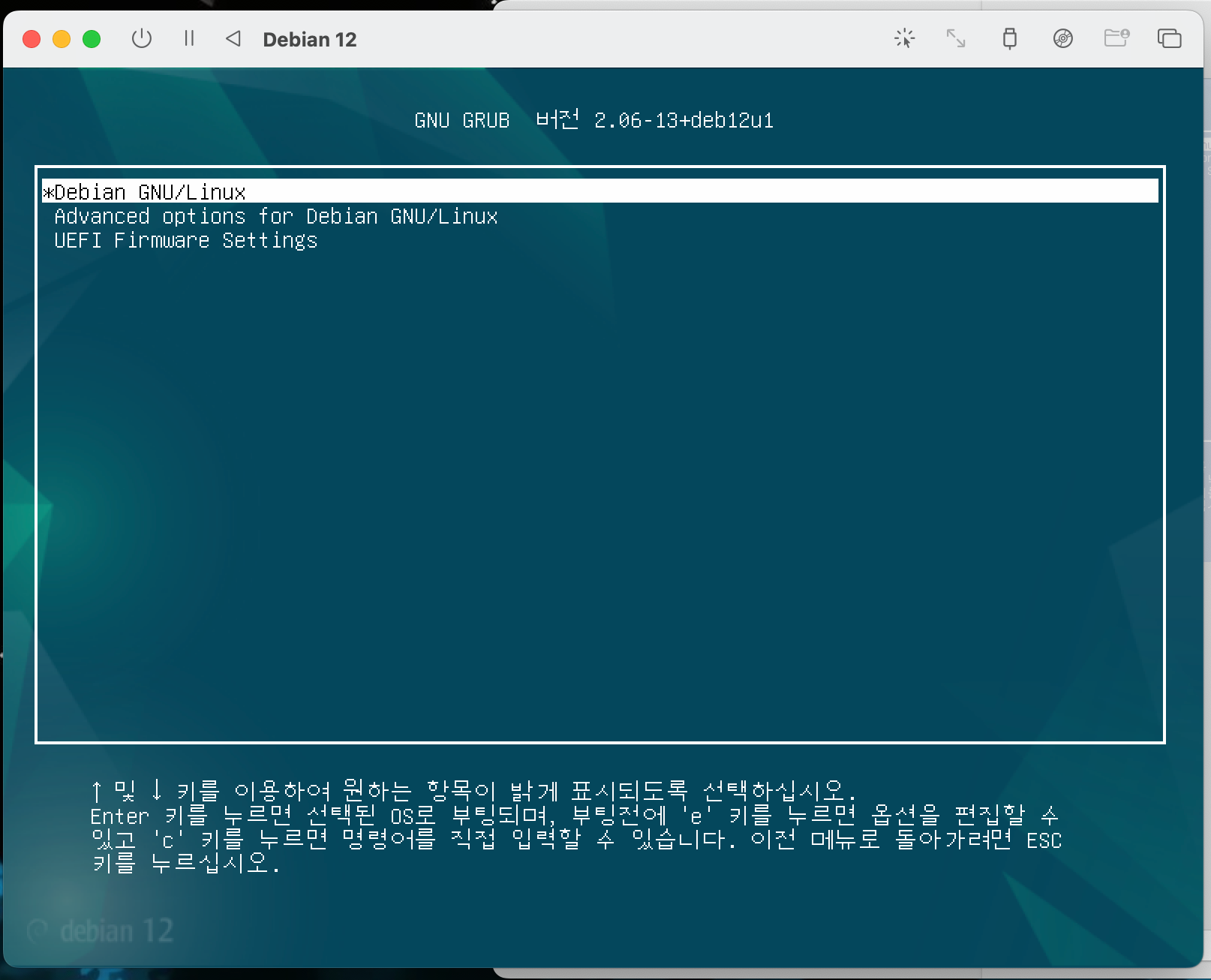Click the resize display arrows icon
Screen dimensions: 1211x980
(x=956, y=38)
